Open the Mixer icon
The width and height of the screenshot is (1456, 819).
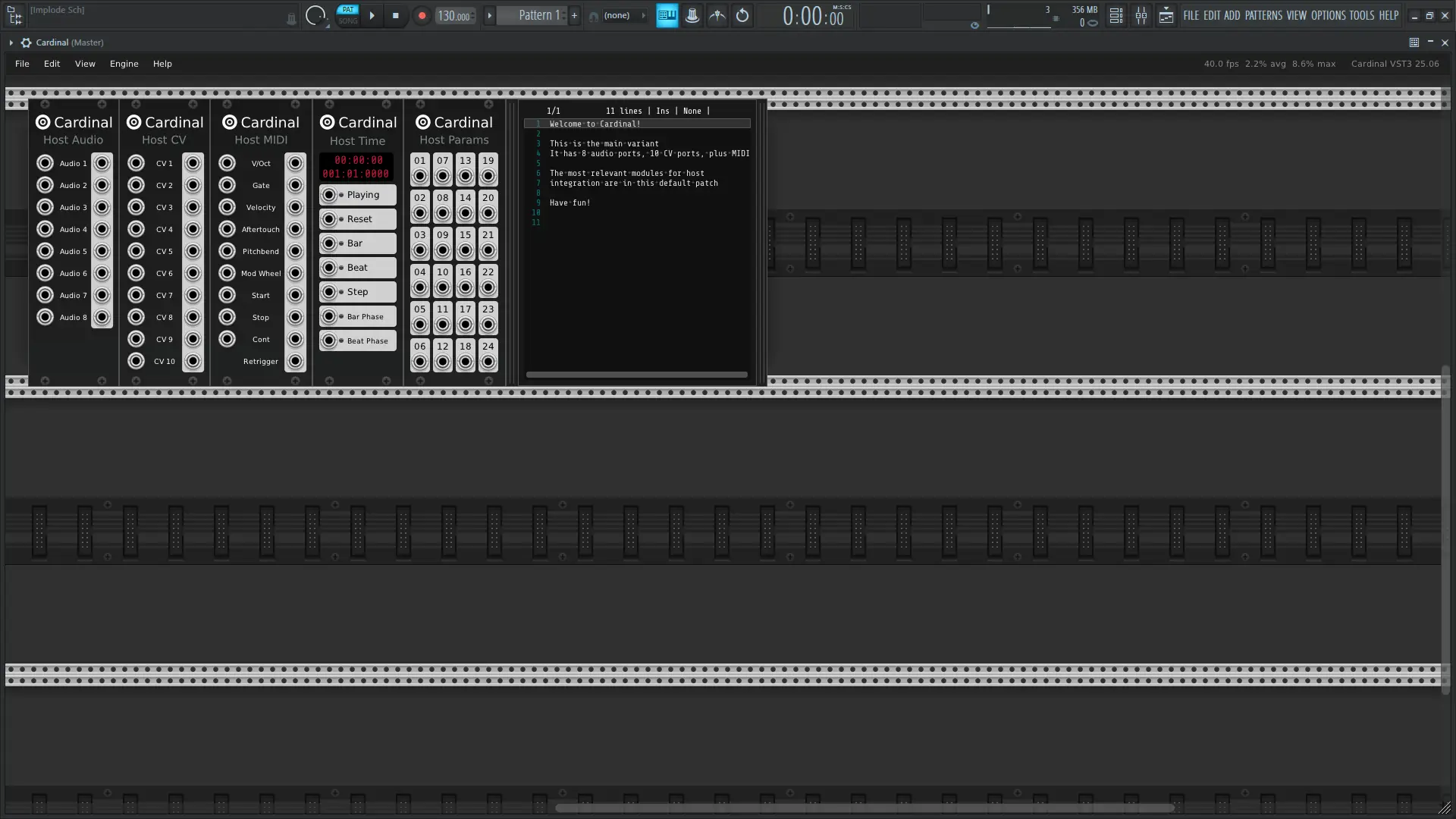coord(1141,15)
